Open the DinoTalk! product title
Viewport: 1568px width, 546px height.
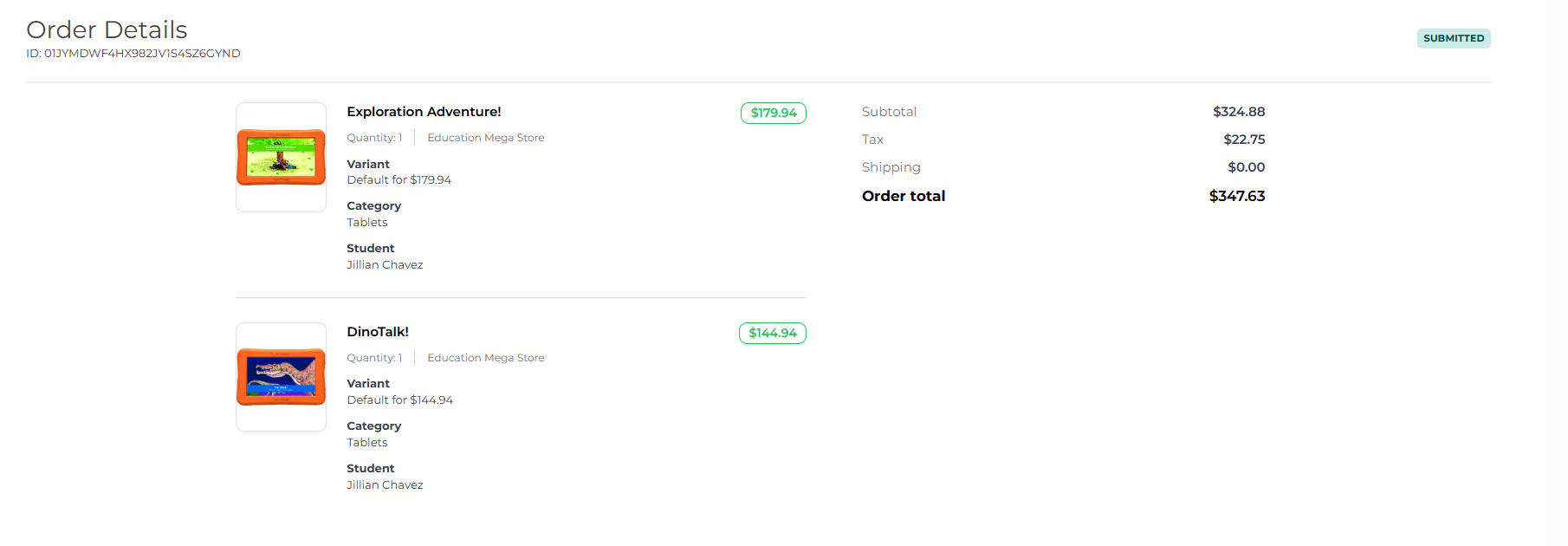coord(378,332)
